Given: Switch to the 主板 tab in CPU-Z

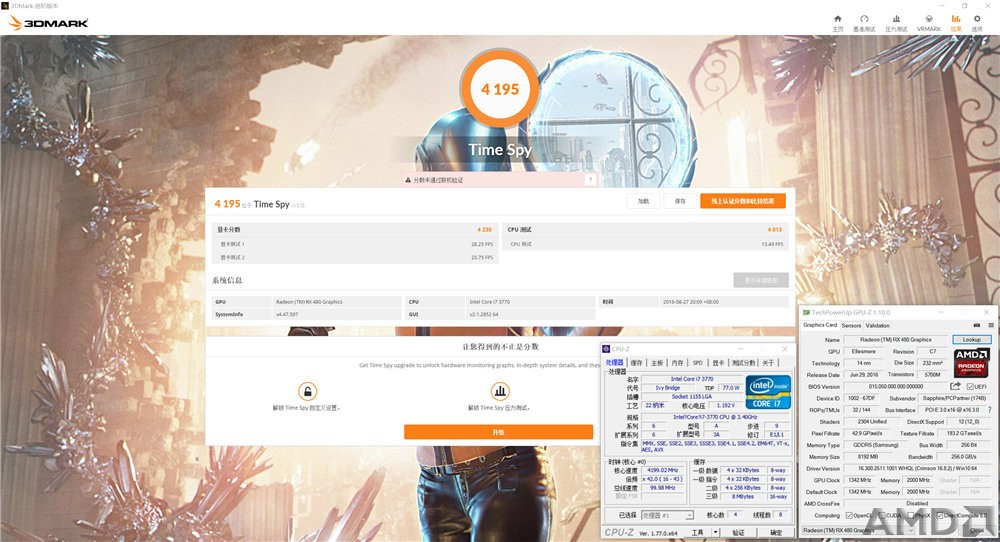Looking at the screenshot, I should click(x=657, y=363).
